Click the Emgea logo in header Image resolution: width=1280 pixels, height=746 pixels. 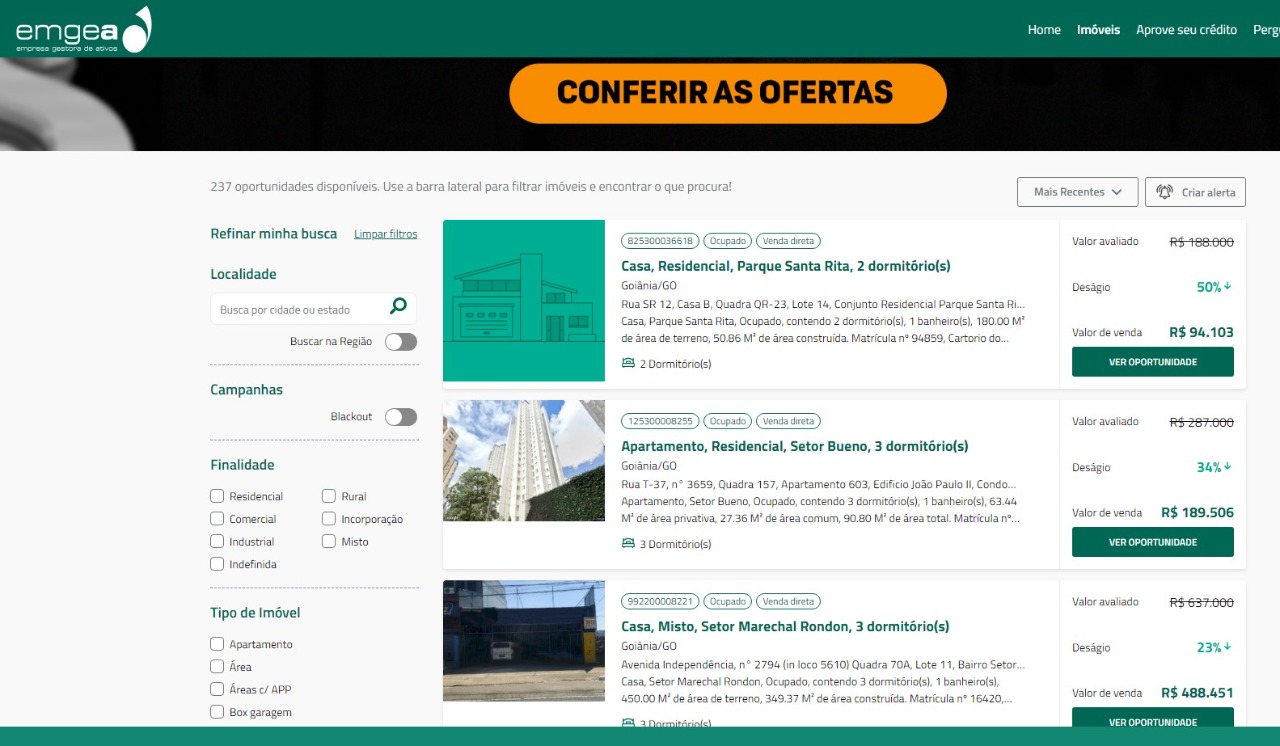(83, 30)
